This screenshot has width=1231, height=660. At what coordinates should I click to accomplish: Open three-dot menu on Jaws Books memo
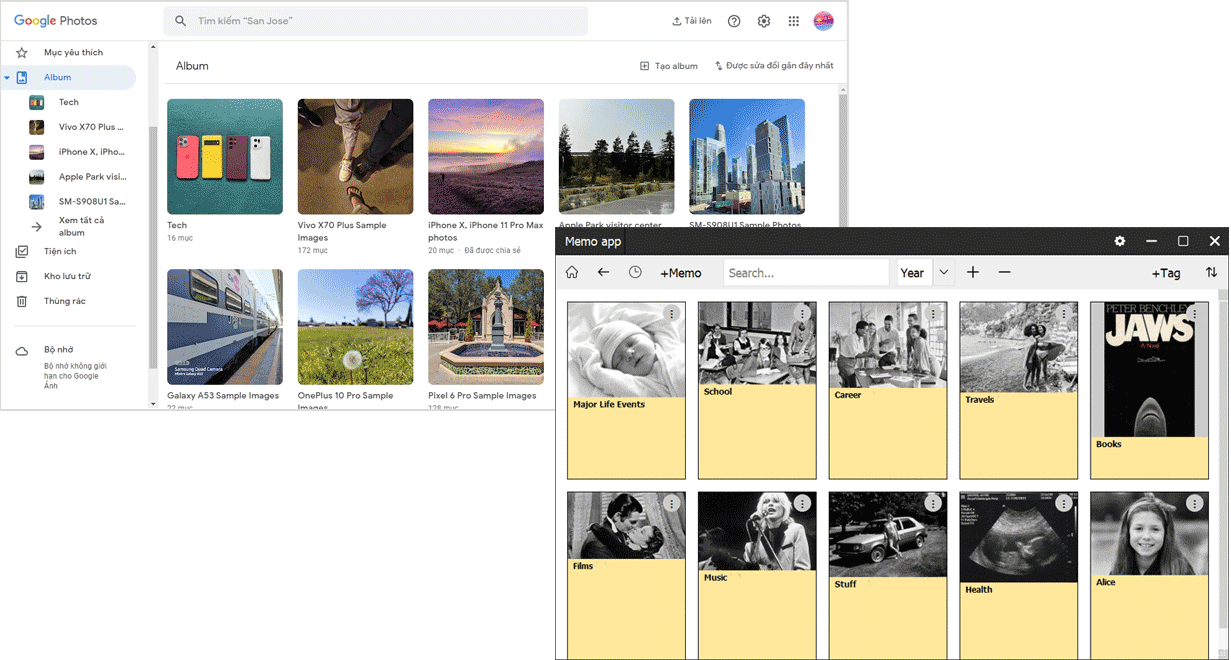tap(1195, 314)
